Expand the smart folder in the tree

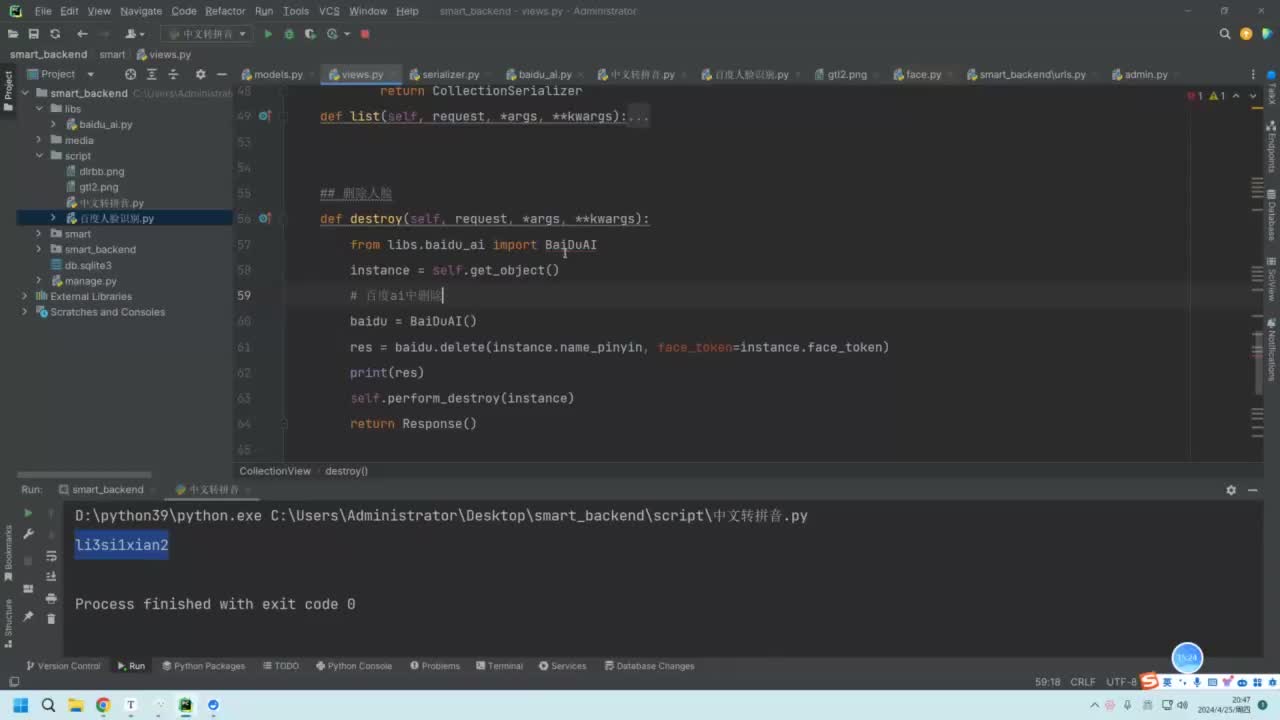point(40,234)
